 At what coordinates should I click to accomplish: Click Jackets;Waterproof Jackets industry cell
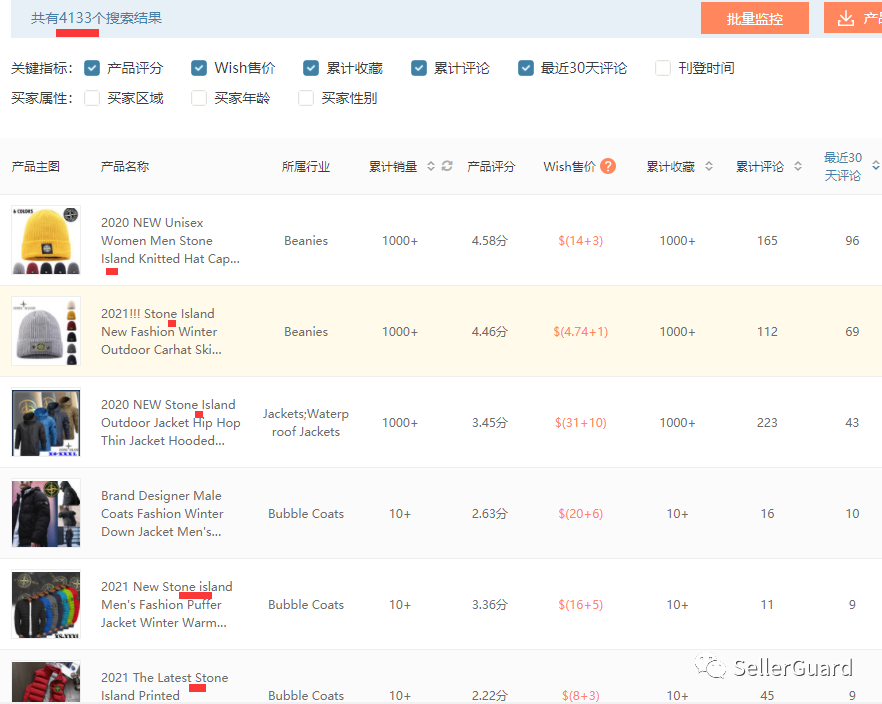[306, 423]
